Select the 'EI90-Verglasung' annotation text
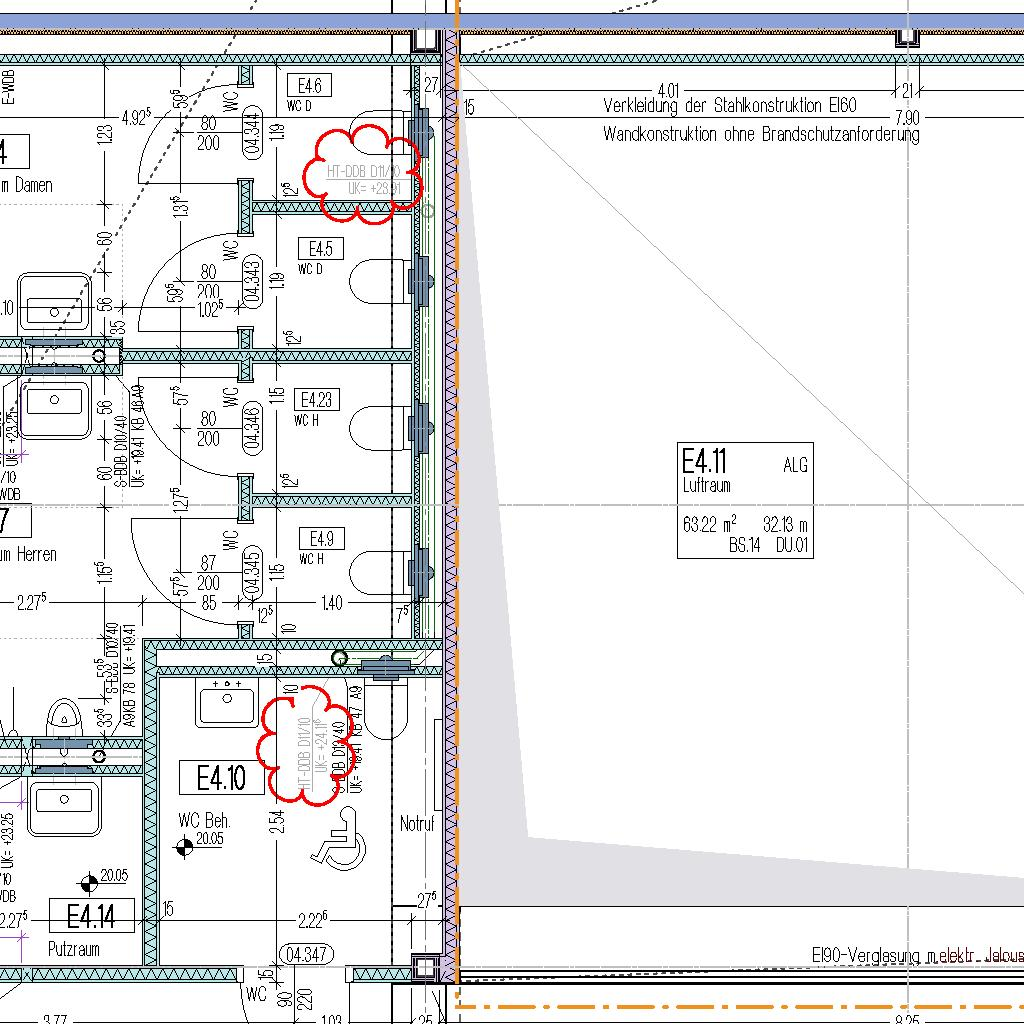The height and width of the screenshot is (1024, 1024). point(915,956)
